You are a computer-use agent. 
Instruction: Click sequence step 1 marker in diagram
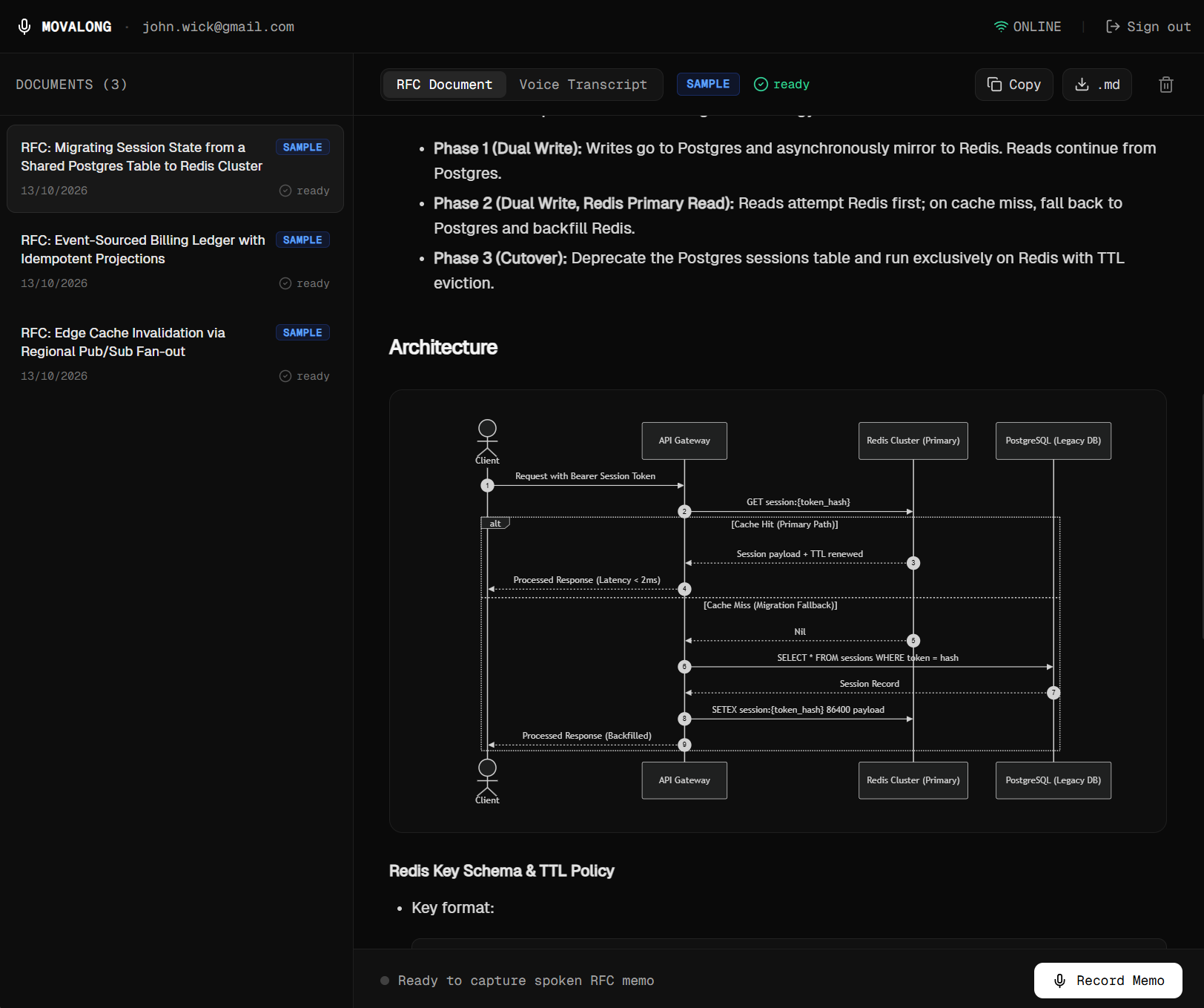tap(487, 486)
